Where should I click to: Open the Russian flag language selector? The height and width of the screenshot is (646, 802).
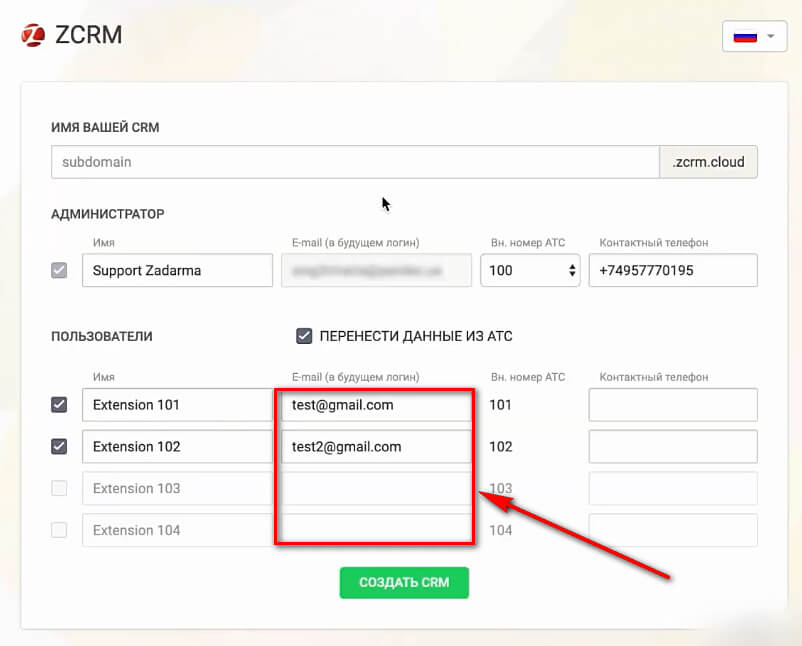[x=754, y=36]
